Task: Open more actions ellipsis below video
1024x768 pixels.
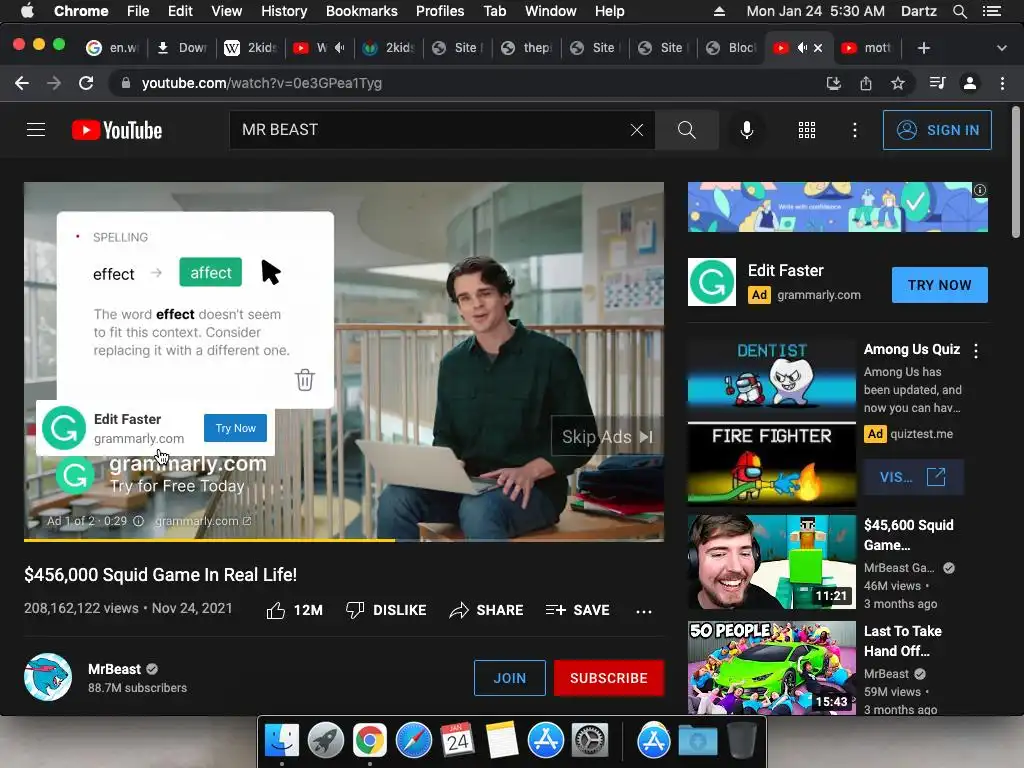Action: coord(643,611)
